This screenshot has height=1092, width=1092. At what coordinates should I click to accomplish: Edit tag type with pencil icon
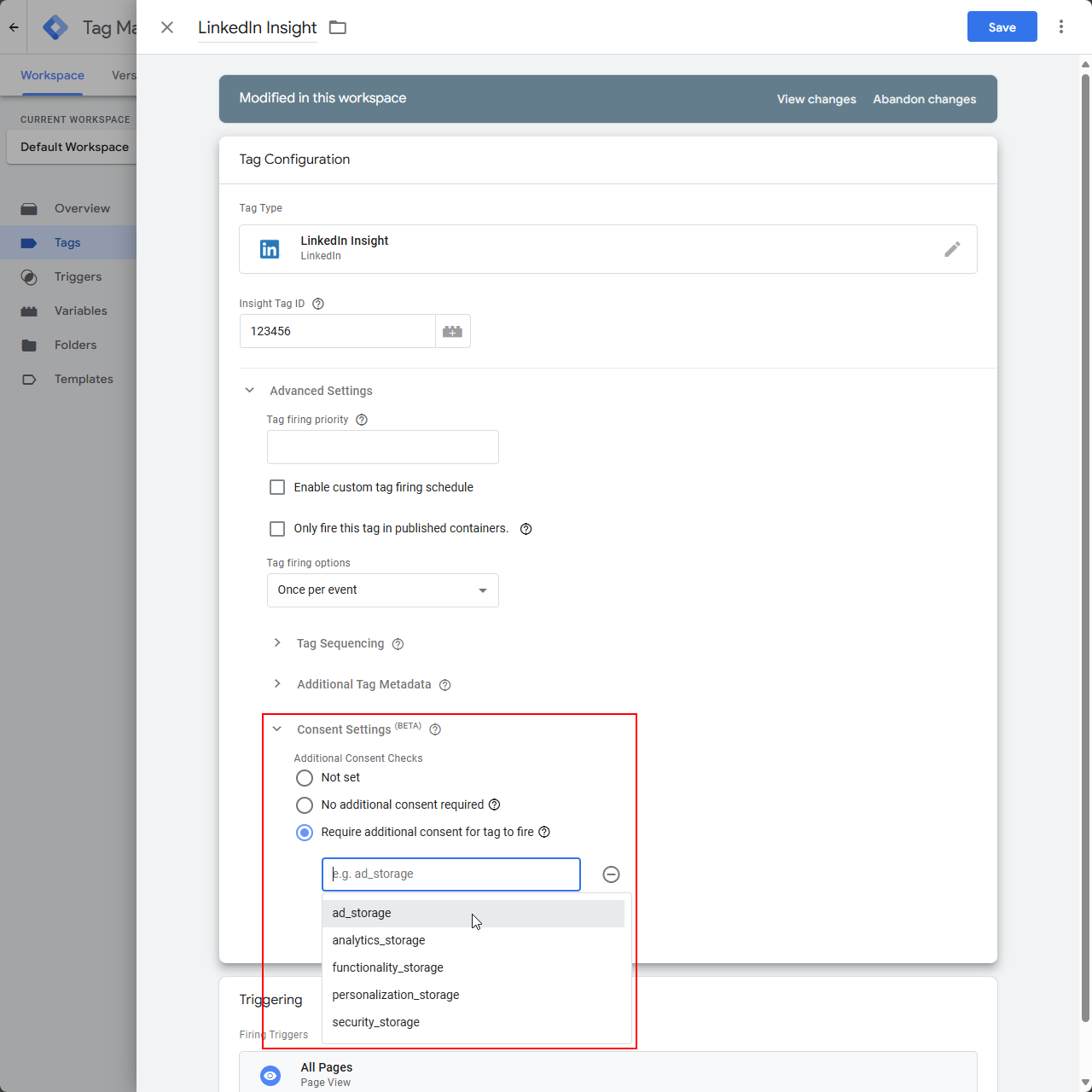(952, 249)
